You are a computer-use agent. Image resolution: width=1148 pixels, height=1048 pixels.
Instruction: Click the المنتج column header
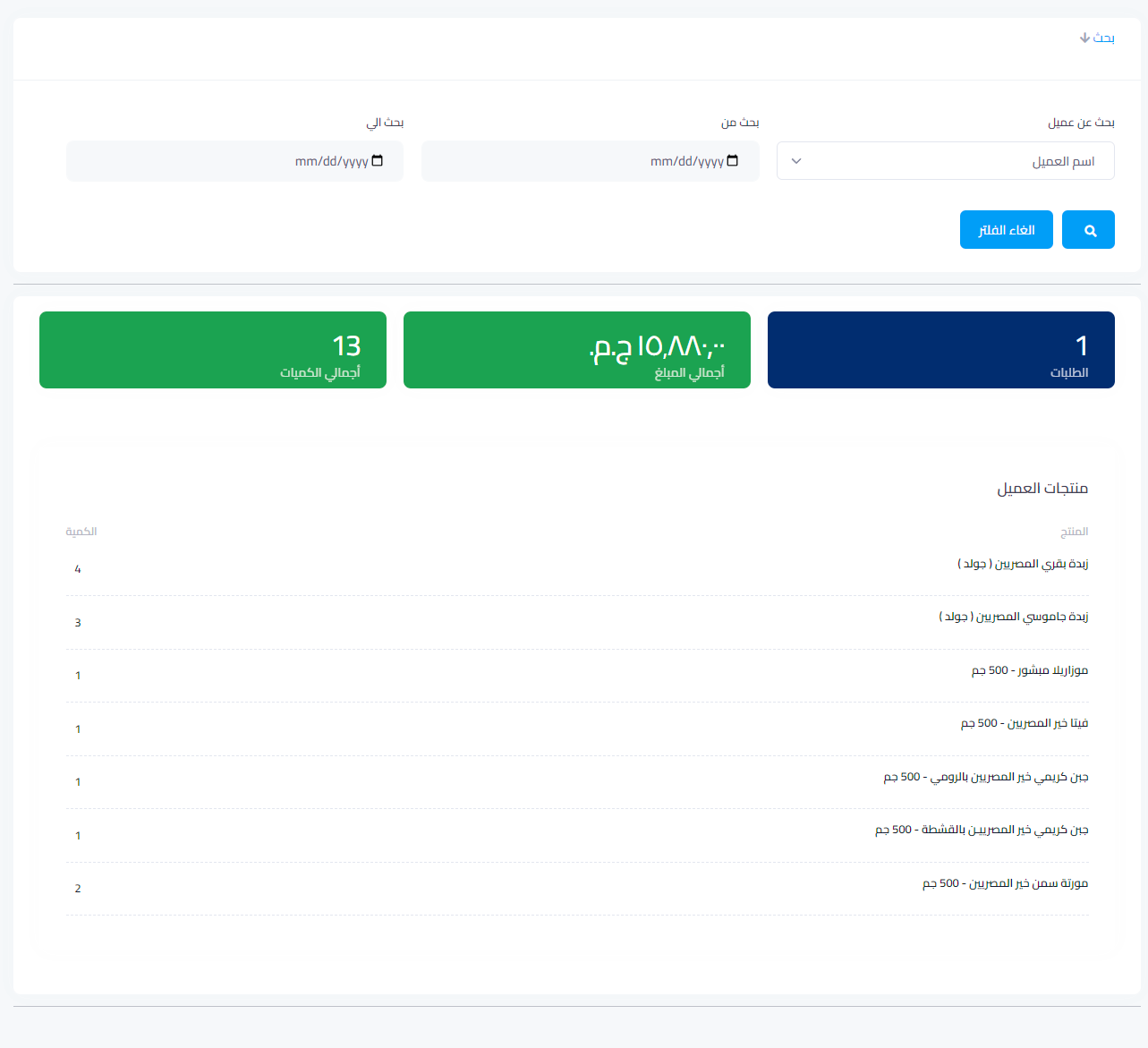coord(1074,532)
